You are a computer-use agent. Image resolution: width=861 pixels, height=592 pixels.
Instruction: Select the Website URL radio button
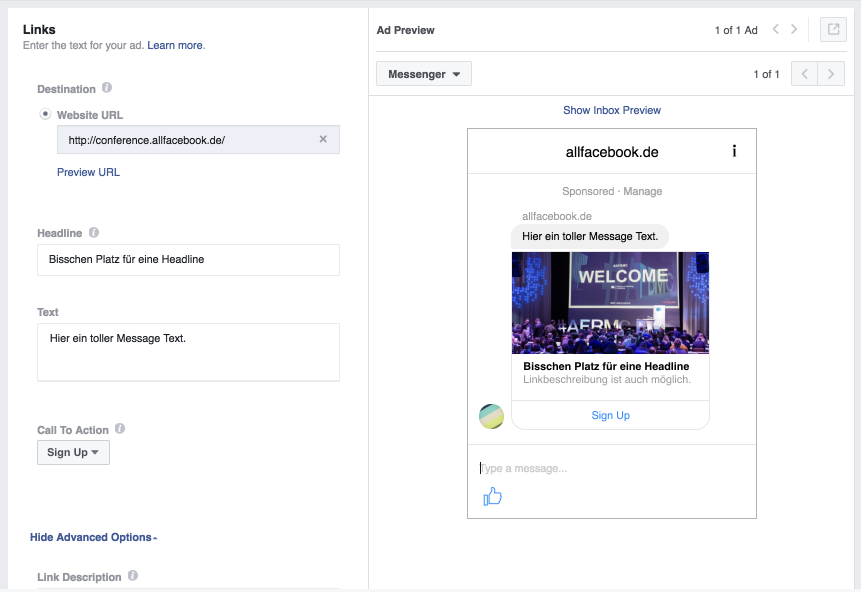(x=46, y=114)
